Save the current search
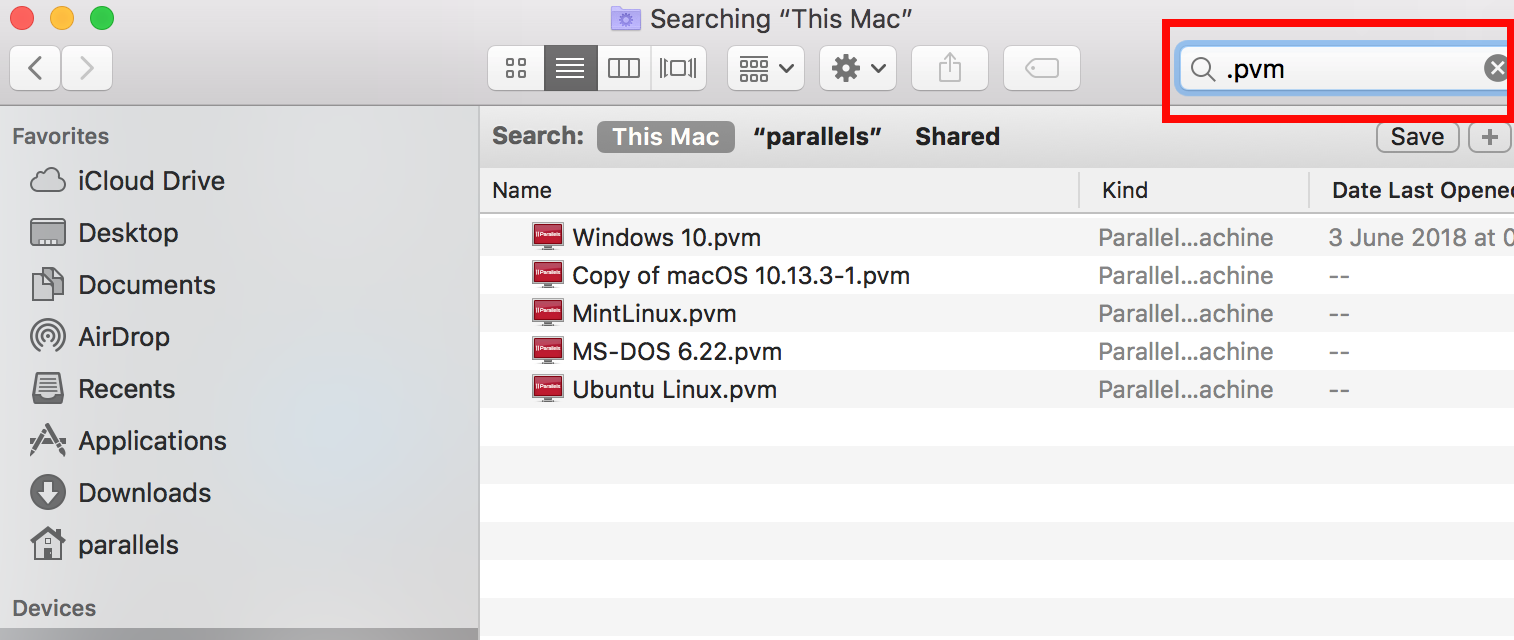This screenshot has width=1514, height=640. 1417,137
